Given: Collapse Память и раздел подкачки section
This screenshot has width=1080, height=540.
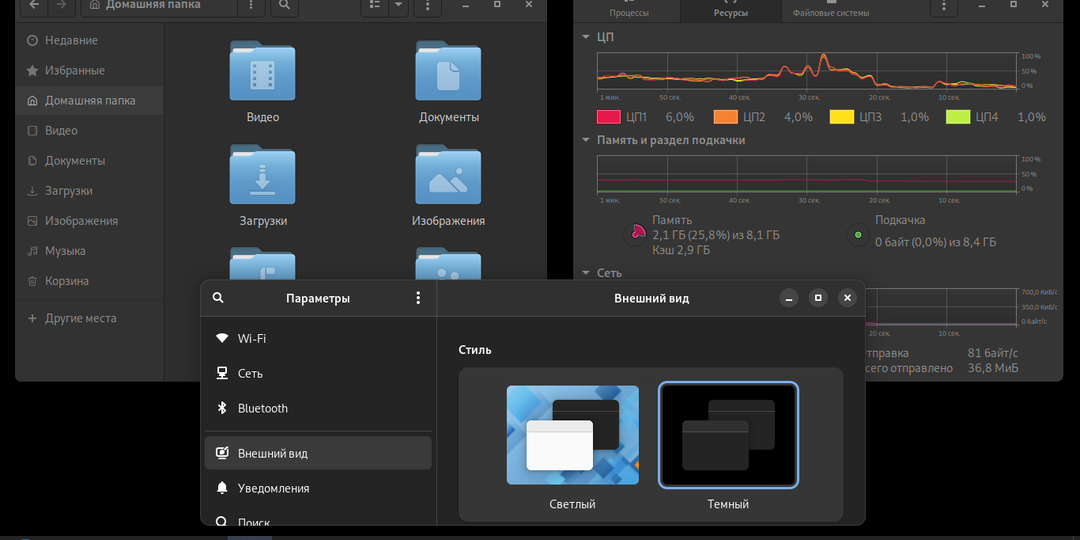Looking at the screenshot, I should [x=585, y=140].
